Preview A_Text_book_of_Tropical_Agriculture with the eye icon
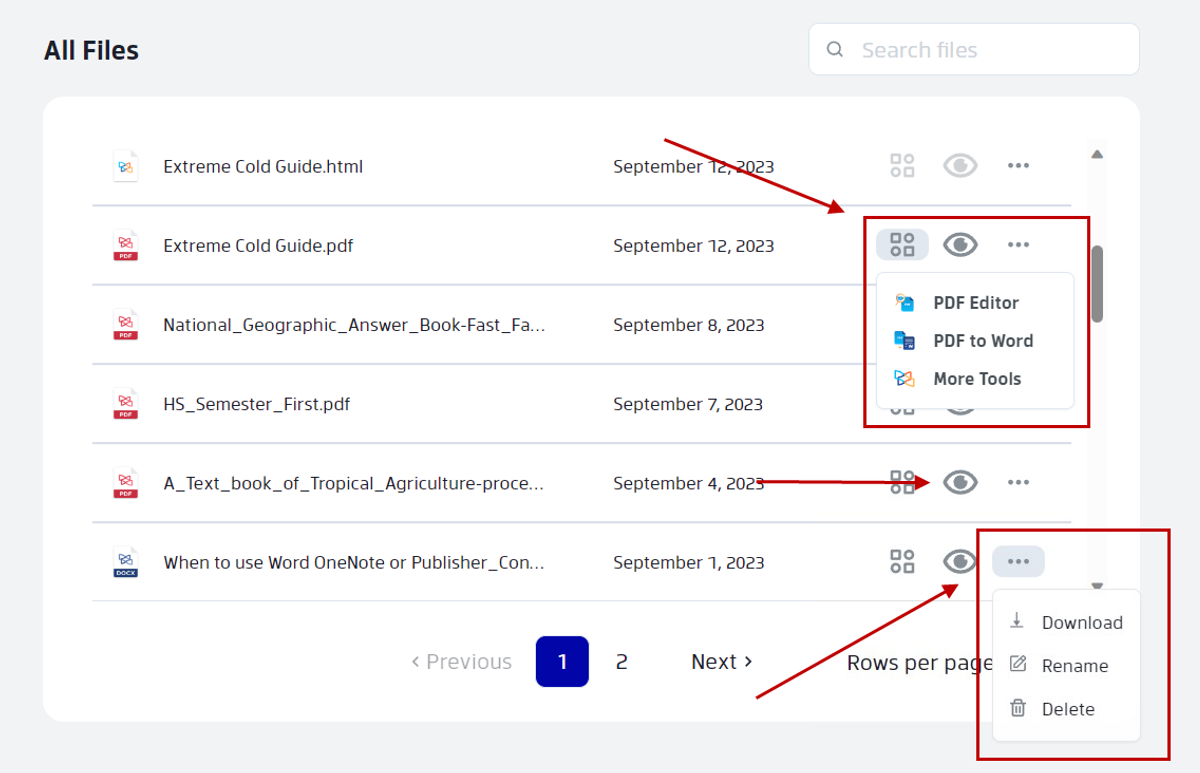 tap(959, 482)
